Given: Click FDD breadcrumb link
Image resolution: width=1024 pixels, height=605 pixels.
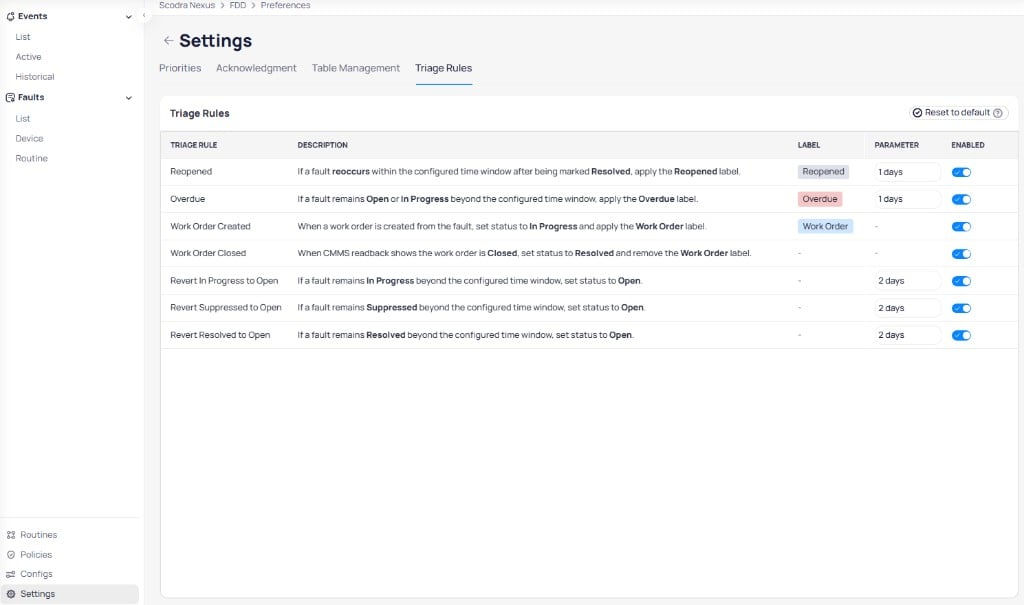Looking at the screenshot, I should point(238,5).
